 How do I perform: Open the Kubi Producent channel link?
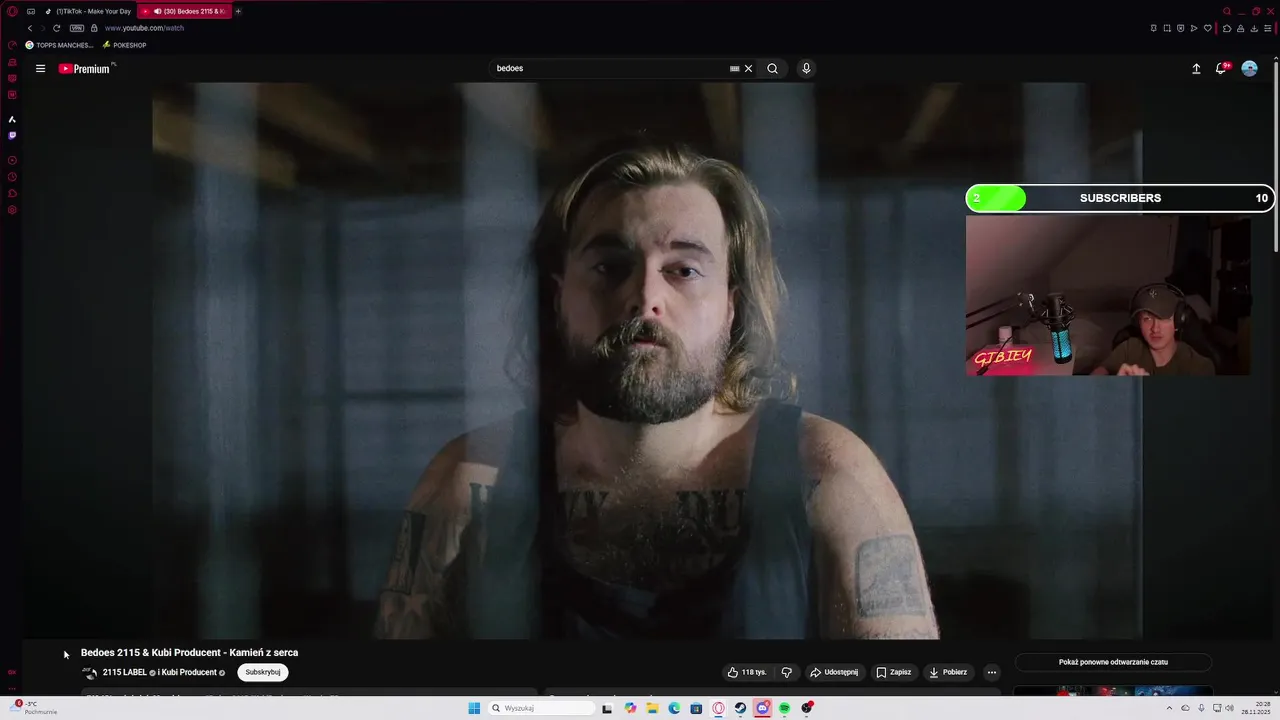pyautogui.click(x=189, y=672)
